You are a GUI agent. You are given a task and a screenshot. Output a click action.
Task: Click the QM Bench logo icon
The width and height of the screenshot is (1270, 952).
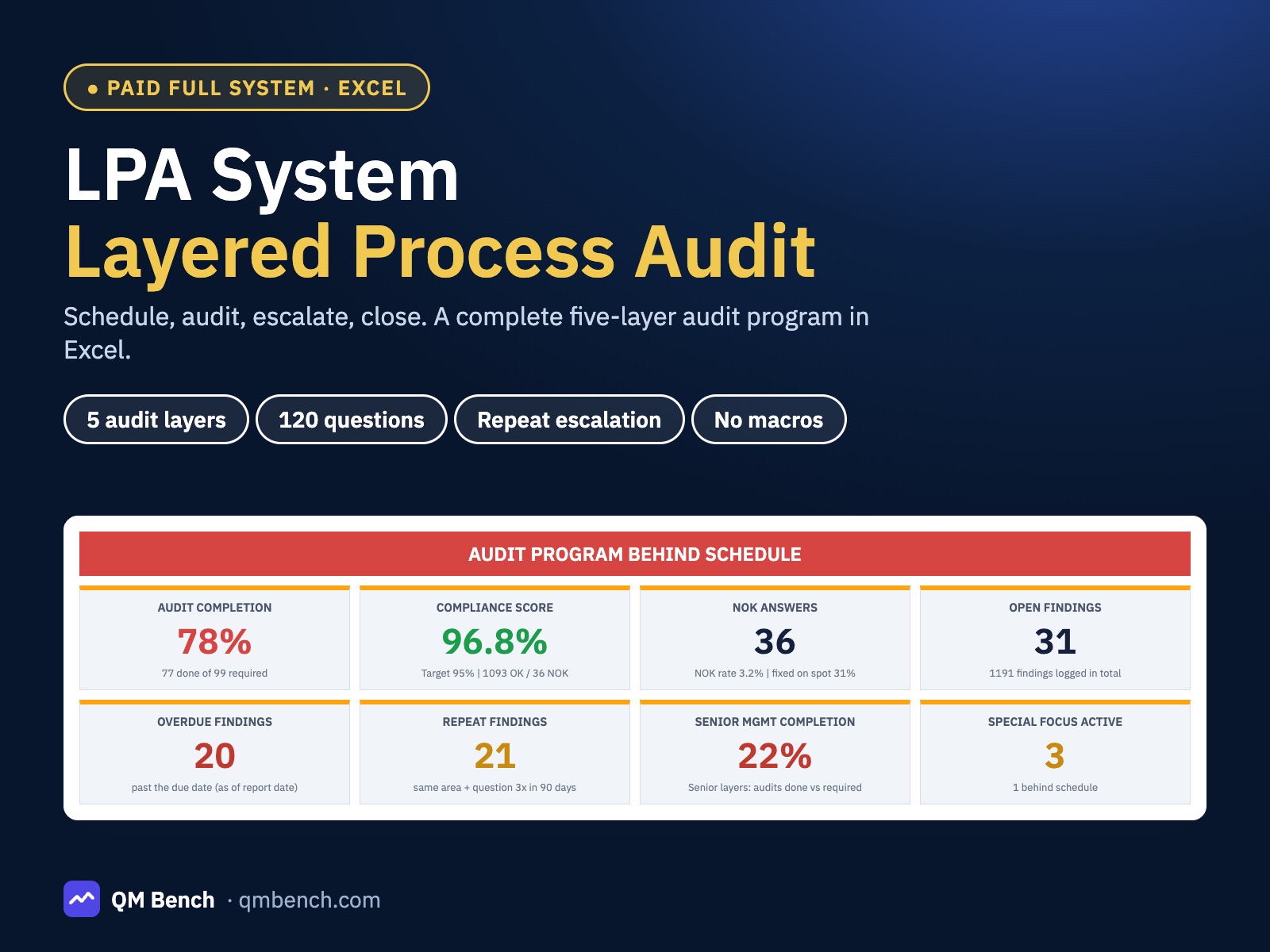click(x=82, y=899)
